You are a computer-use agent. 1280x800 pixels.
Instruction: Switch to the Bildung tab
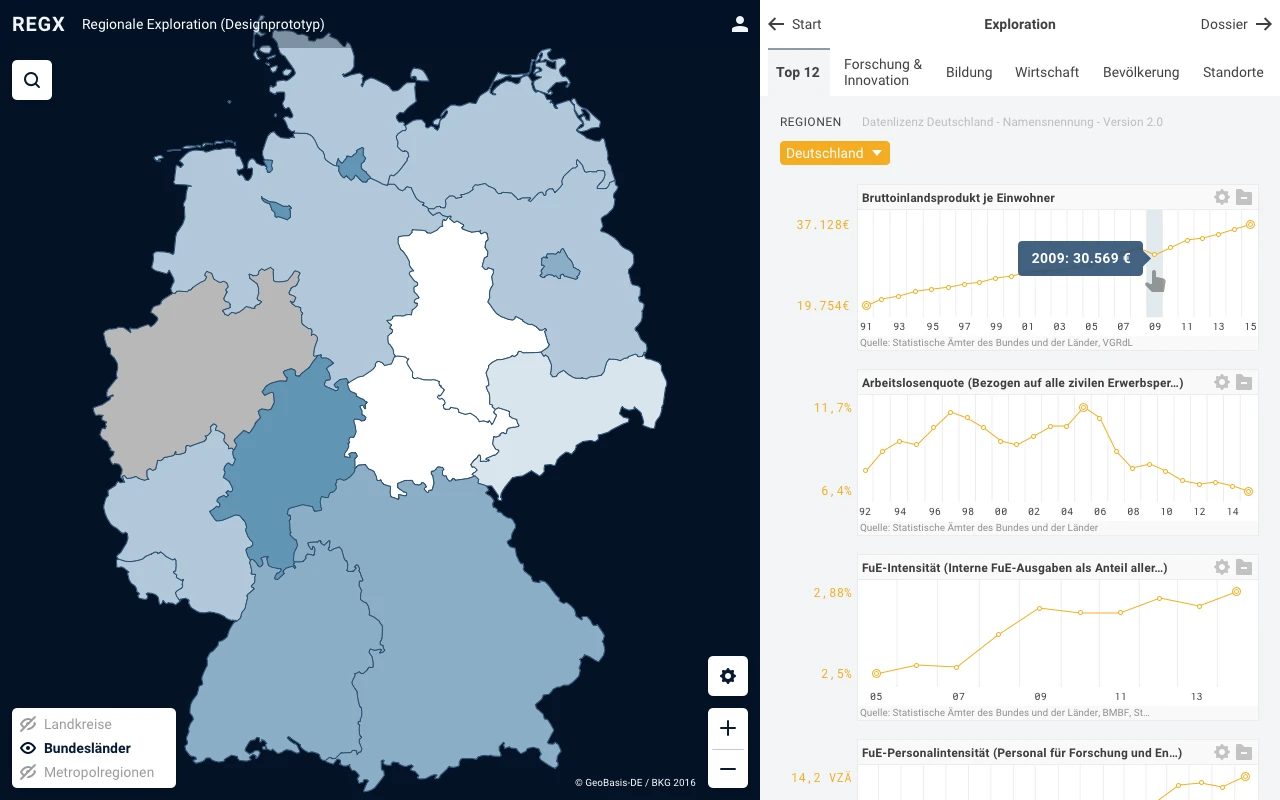tap(969, 72)
